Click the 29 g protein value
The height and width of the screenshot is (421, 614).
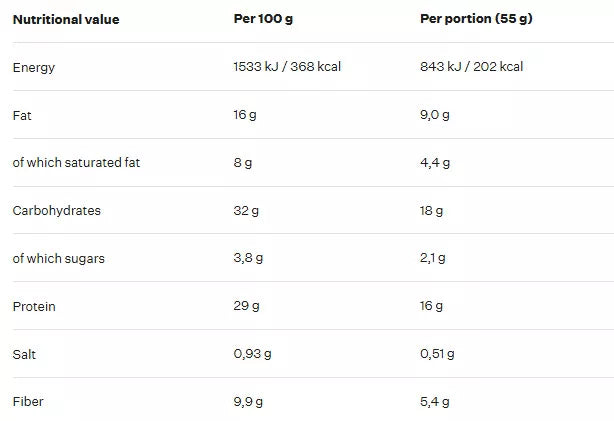pyautogui.click(x=246, y=306)
